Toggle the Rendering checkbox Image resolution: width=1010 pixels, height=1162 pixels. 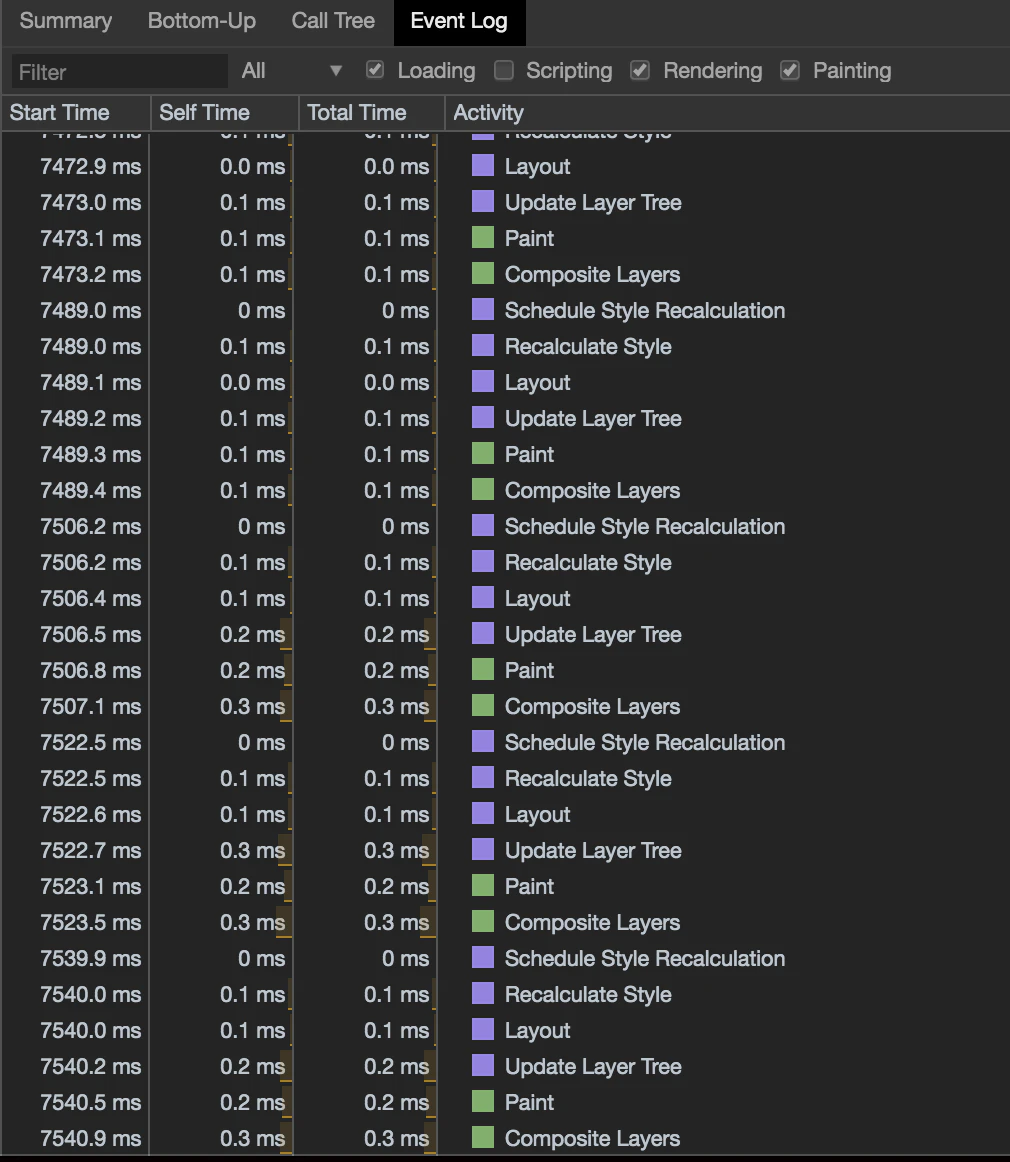tap(640, 70)
